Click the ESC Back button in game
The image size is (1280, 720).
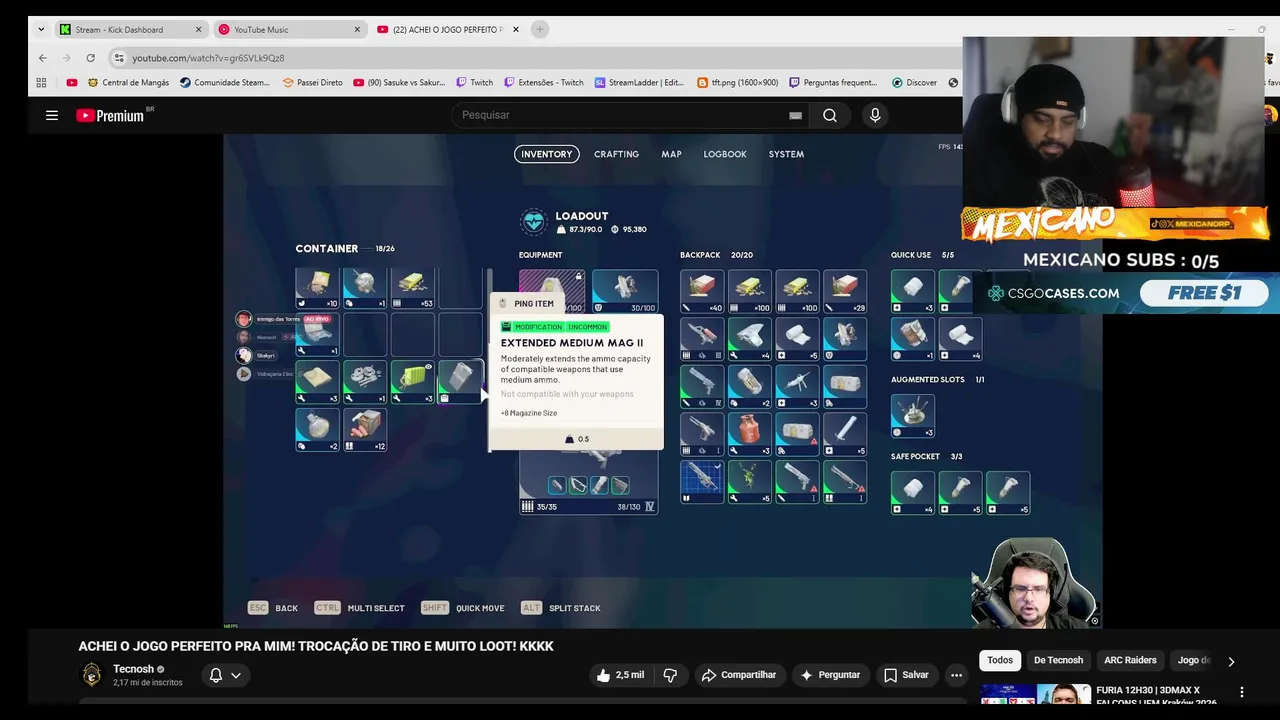(x=273, y=608)
